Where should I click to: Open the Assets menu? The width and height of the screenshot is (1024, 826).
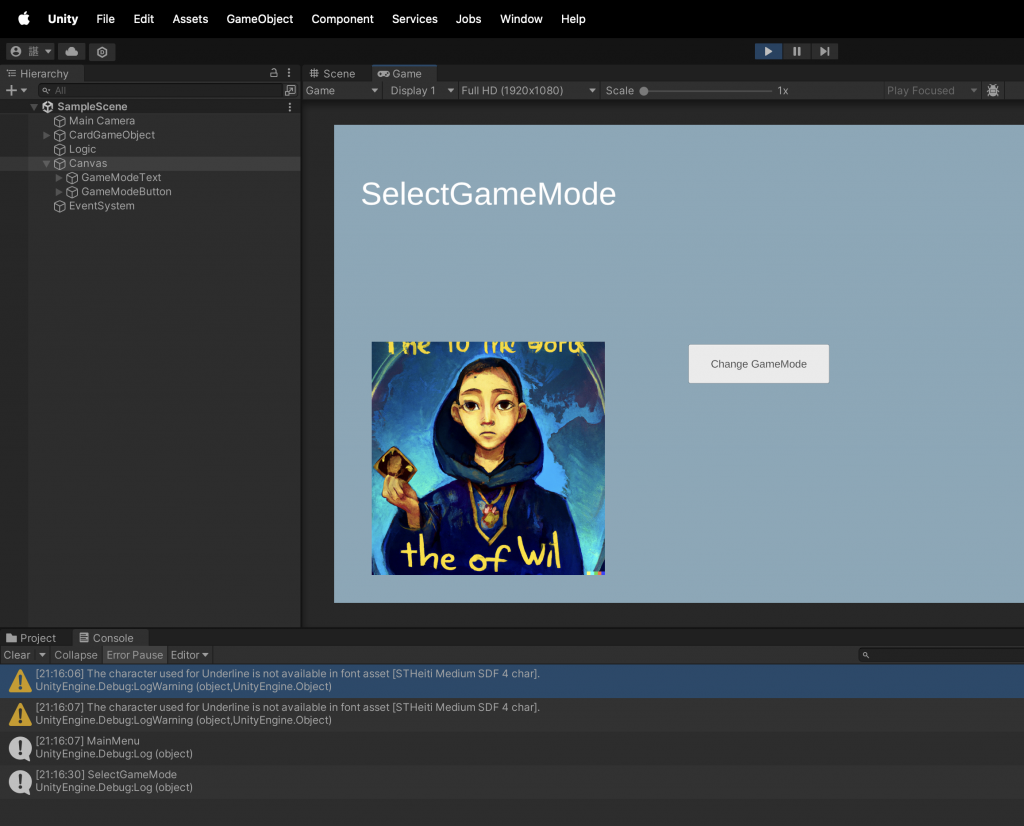click(x=190, y=19)
